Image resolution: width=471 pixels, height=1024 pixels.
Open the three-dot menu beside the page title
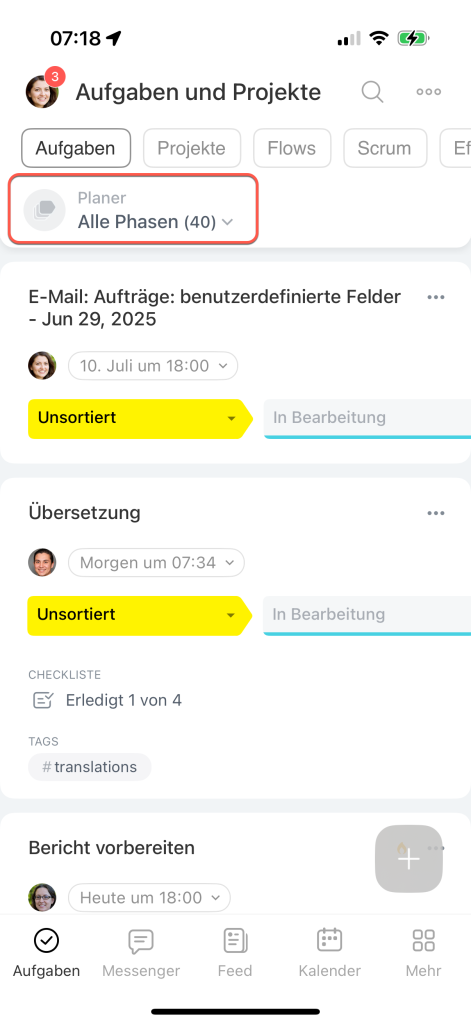429,92
